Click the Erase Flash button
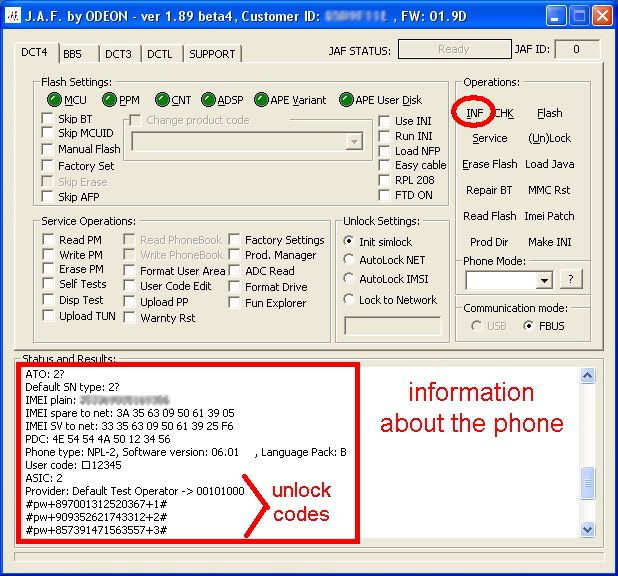The width and height of the screenshot is (618, 576). click(490, 164)
